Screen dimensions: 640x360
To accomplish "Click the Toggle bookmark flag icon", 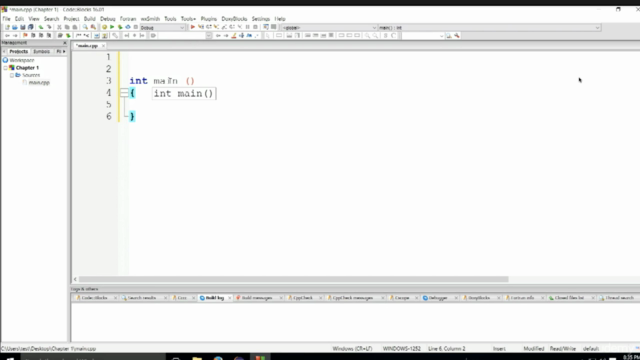I will (25, 36).
